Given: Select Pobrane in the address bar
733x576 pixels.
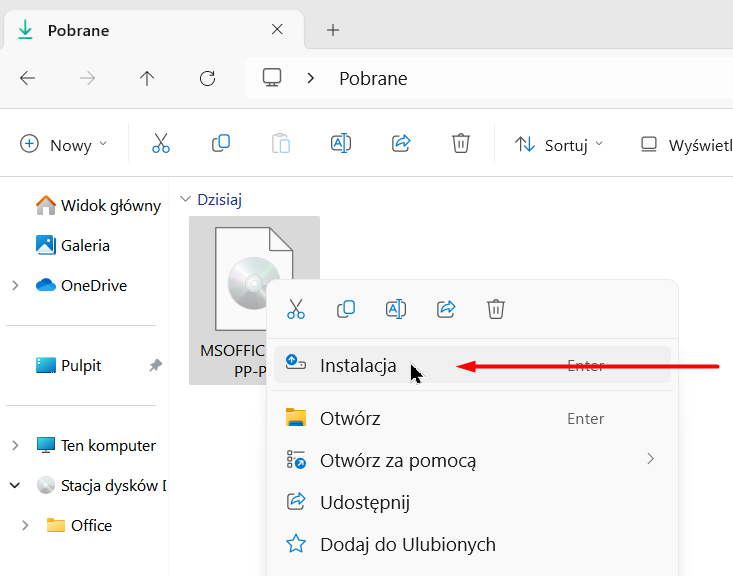Looking at the screenshot, I should pyautogui.click(x=373, y=79).
